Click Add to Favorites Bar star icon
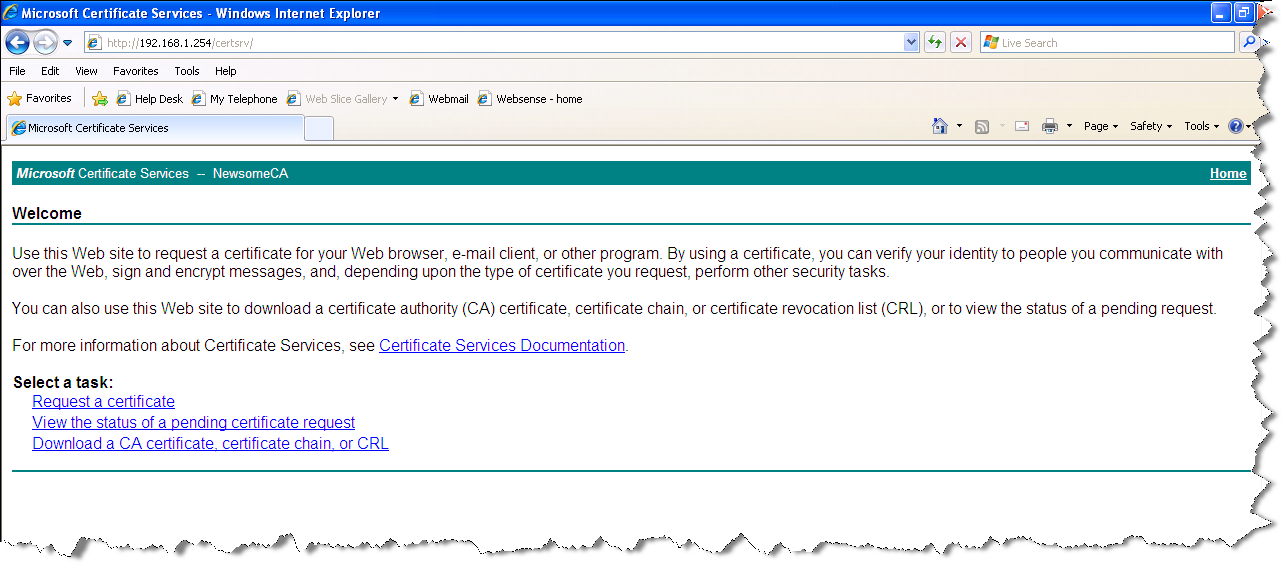 (x=100, y=98)
